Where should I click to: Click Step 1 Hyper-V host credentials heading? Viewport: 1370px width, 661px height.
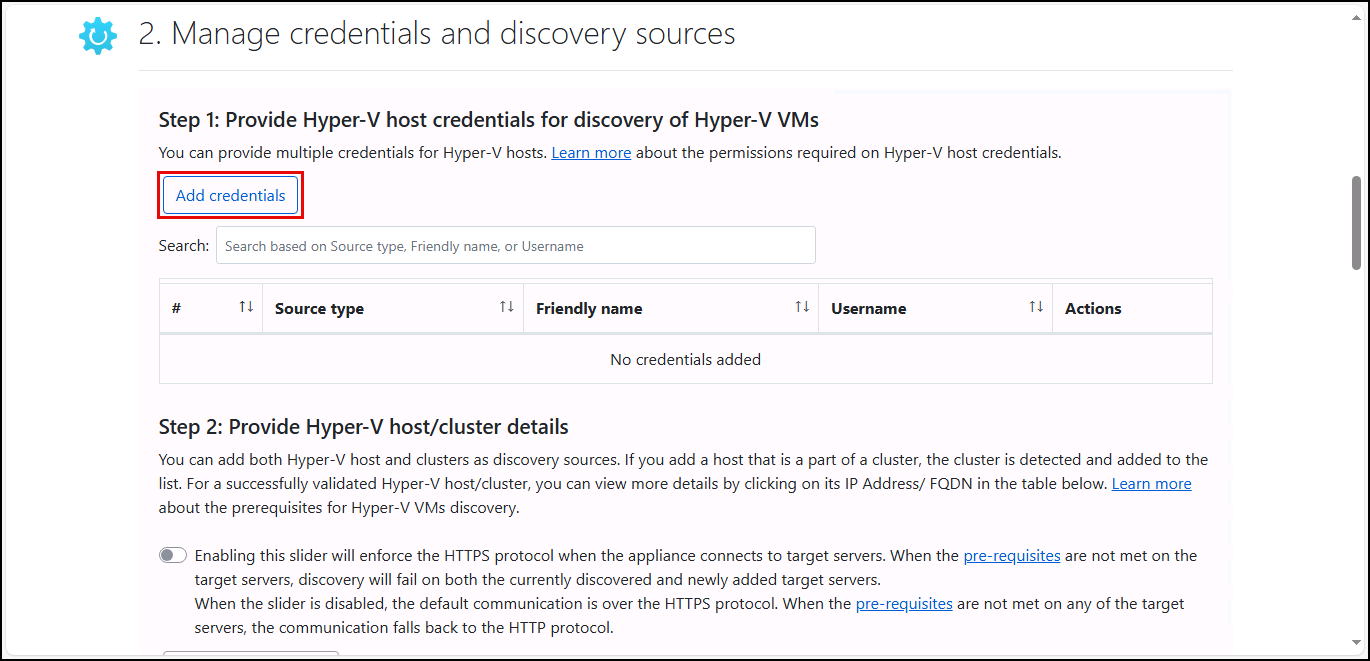489,120
